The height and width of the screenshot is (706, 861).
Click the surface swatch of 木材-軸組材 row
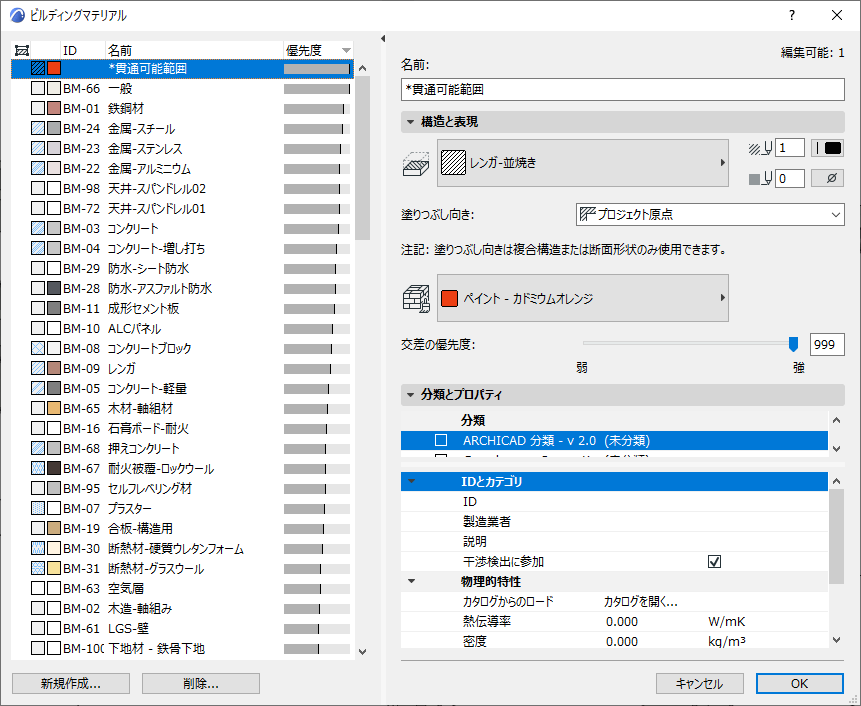click(54, 408)
